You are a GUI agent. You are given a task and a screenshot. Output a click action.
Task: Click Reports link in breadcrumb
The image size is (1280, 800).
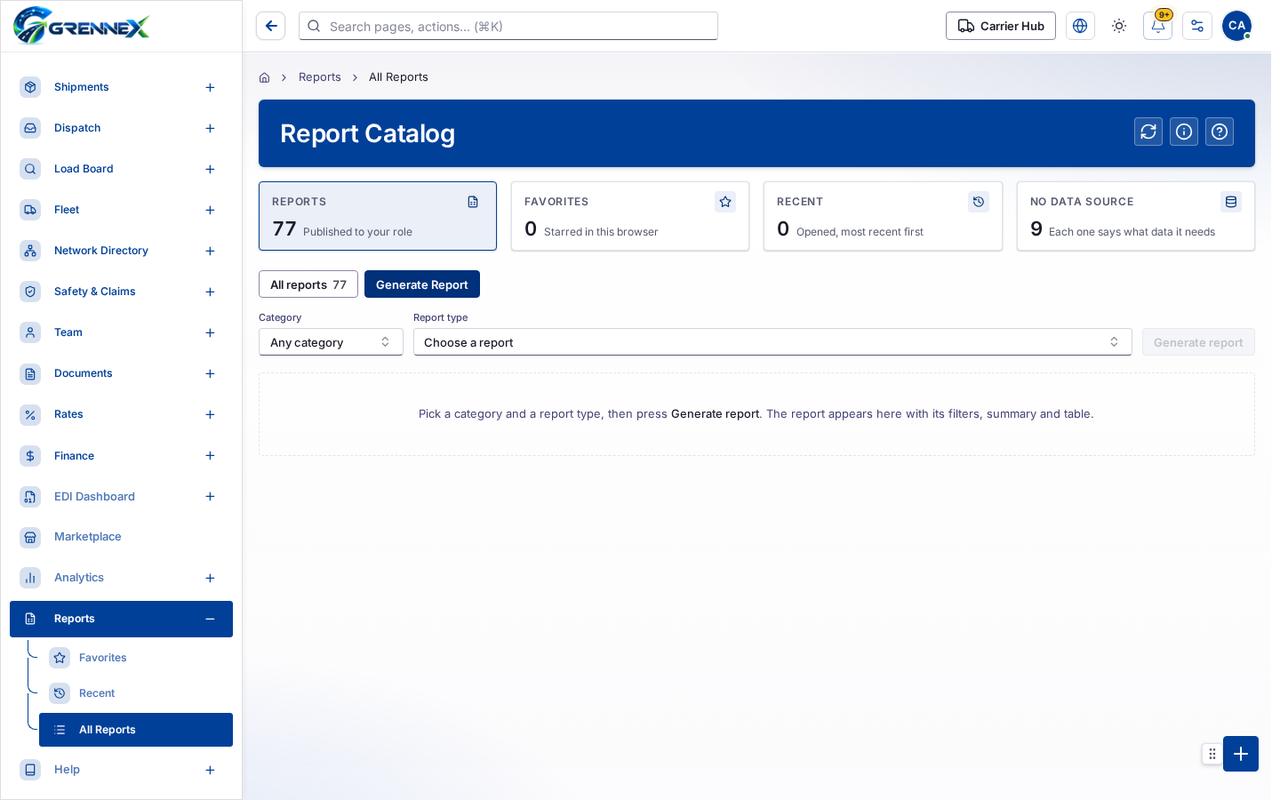[320, 77]
